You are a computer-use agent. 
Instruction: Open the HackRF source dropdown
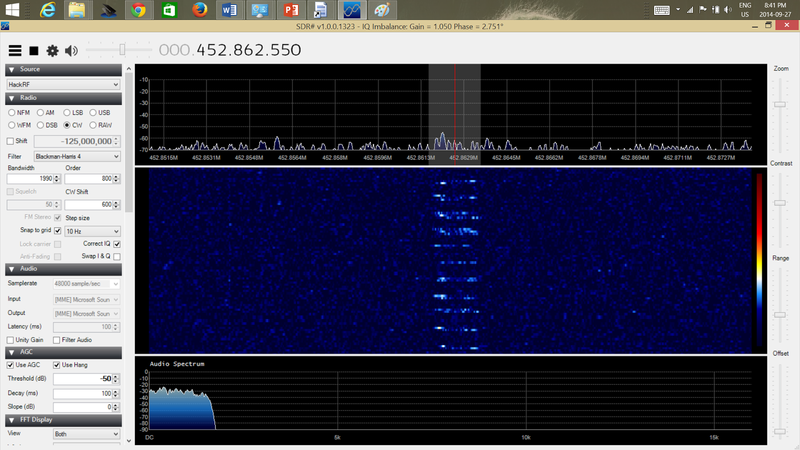click(63, 84)
